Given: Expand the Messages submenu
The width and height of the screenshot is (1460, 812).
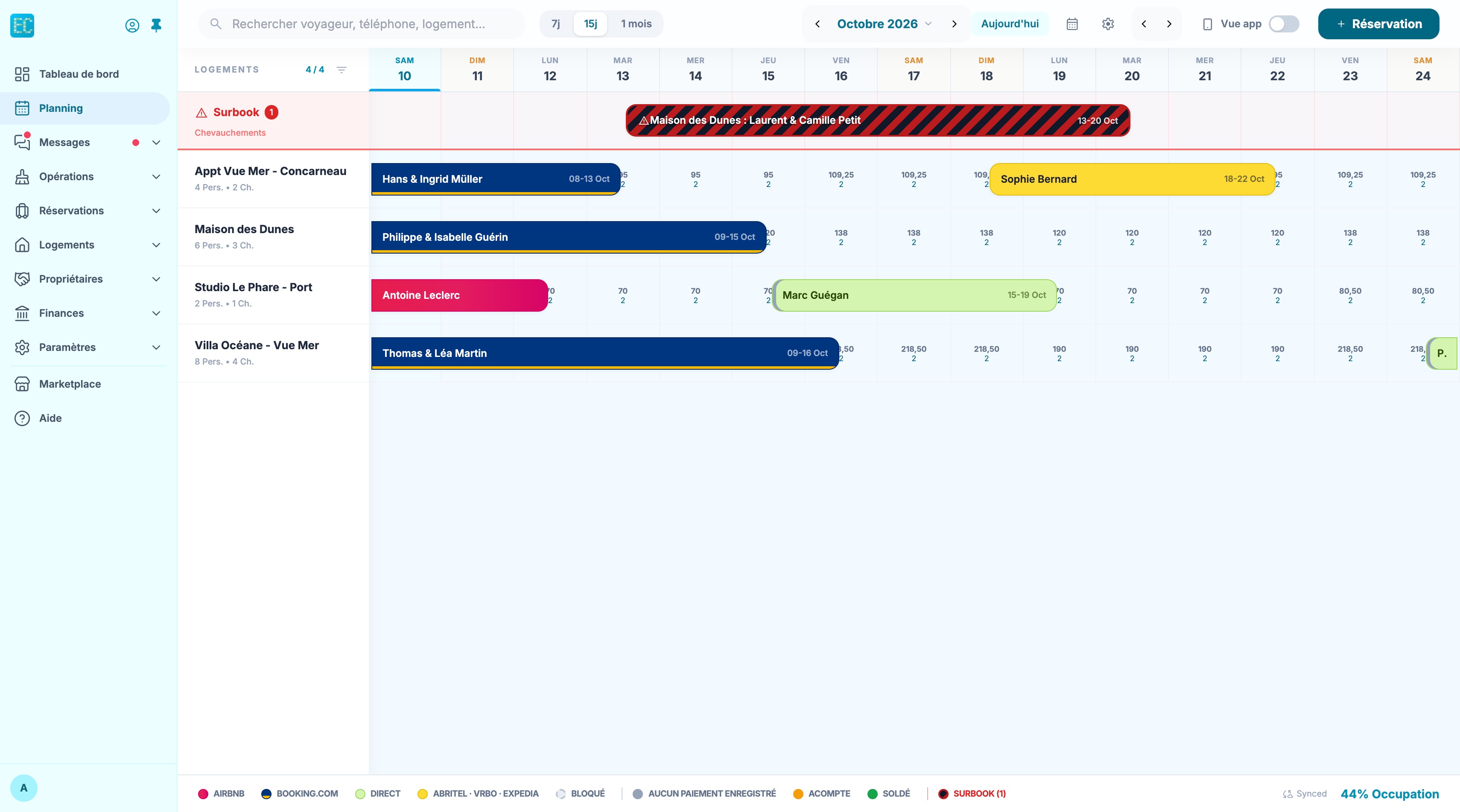Looking at the screenshot, I should 156,143.
